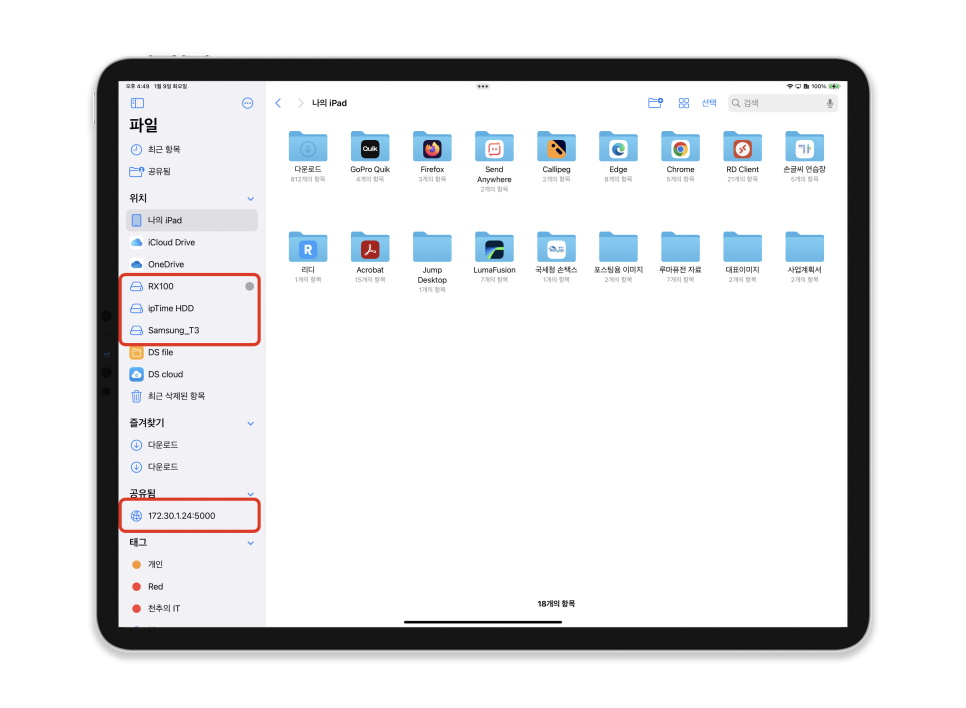Open iCloud Drive location

(x=192, y=242)
